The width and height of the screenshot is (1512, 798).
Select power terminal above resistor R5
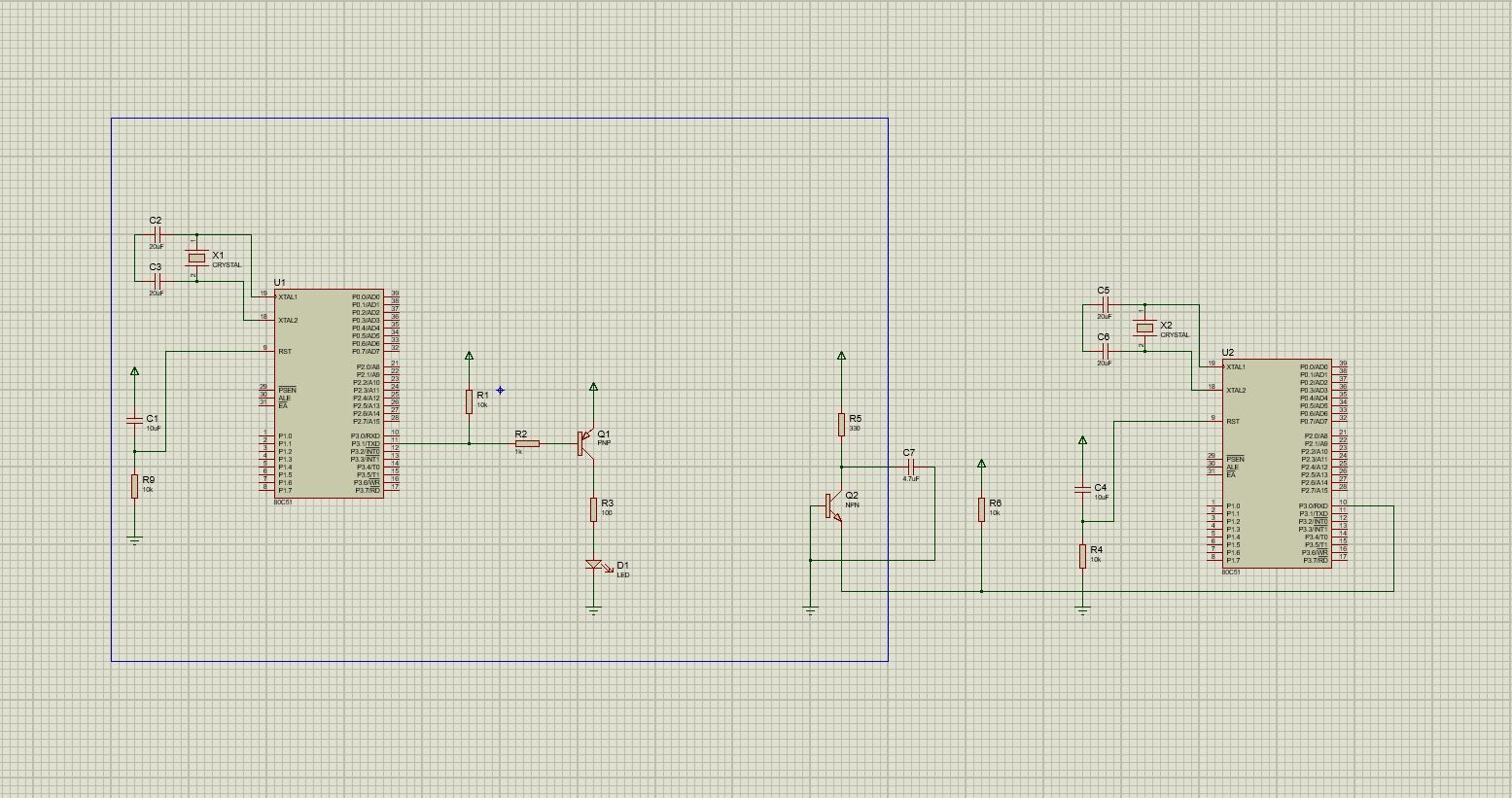842,356
